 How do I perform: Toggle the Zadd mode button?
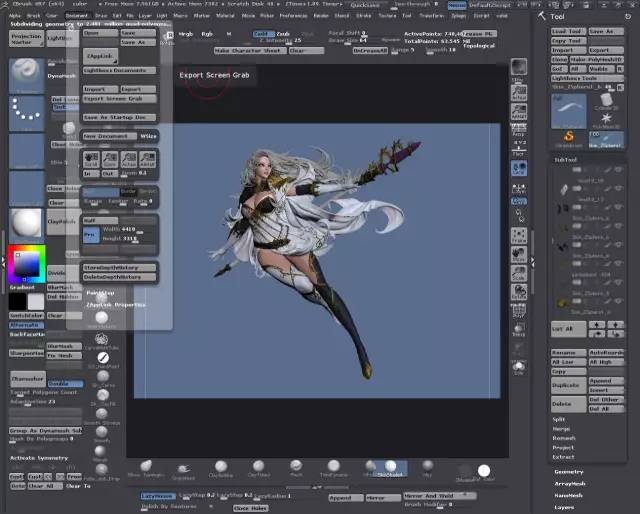(260, 33)
